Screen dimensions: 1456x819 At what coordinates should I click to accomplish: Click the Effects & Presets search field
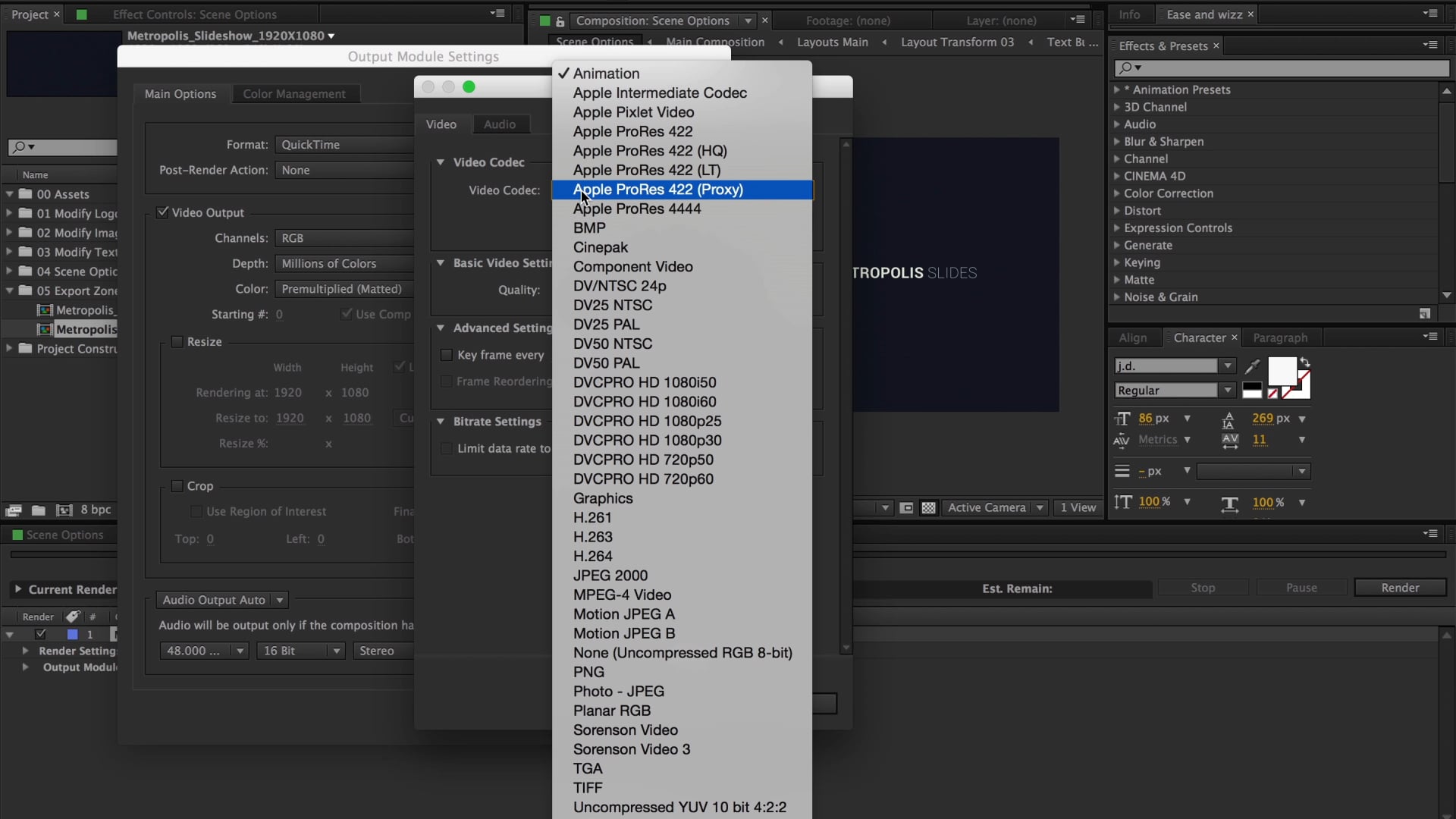1282,67
